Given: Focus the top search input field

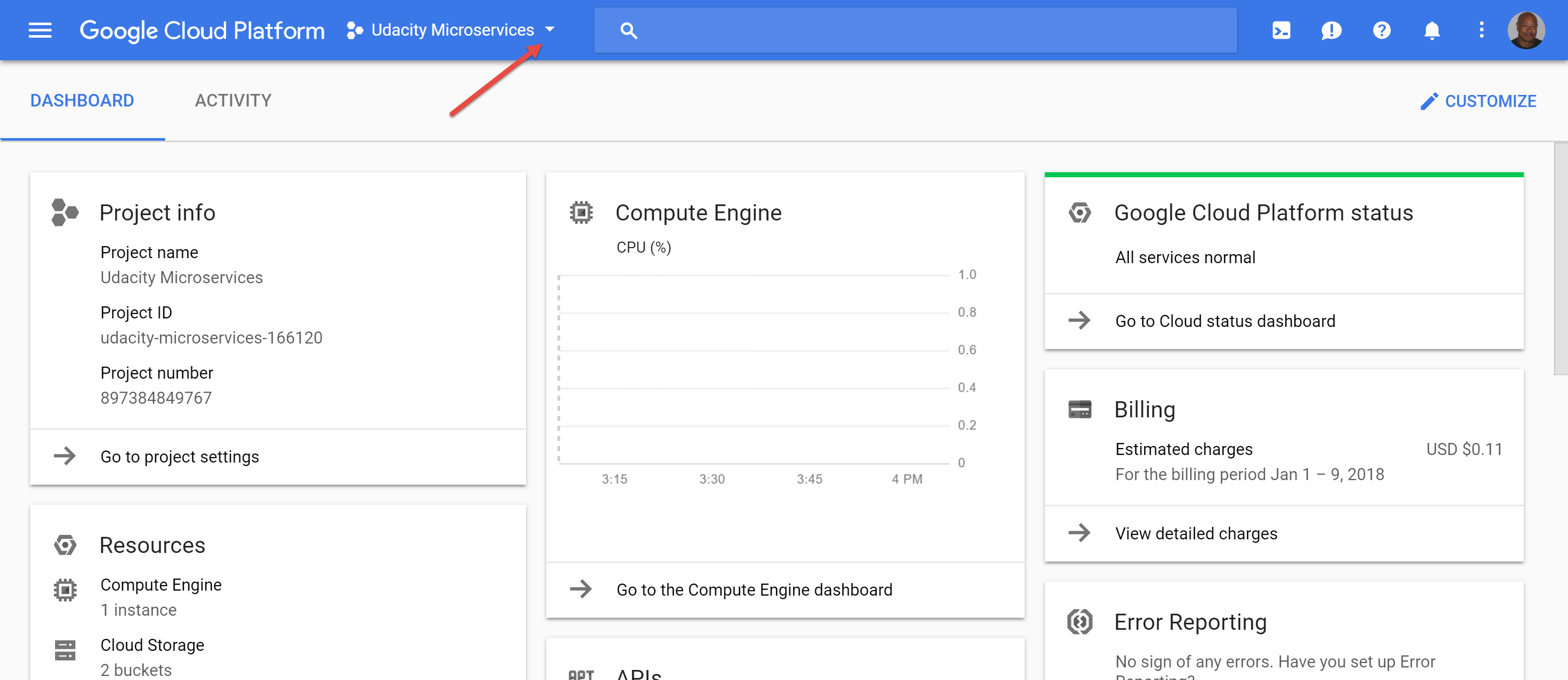Looking at the screenshot, I should pyautogui.click(x=915, y=31).
